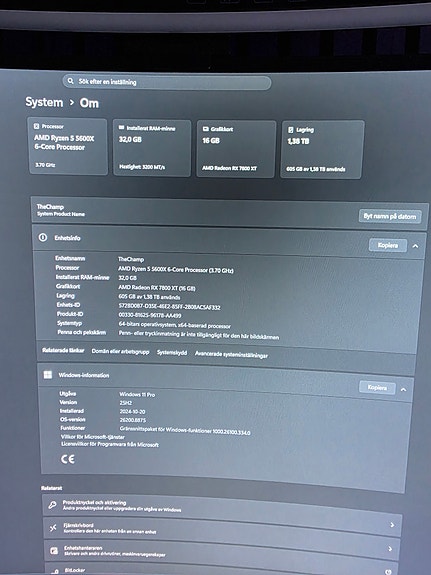431x575 pixels.
Task: Go back to System breadcrumb
Action: (x=44, y=102)
